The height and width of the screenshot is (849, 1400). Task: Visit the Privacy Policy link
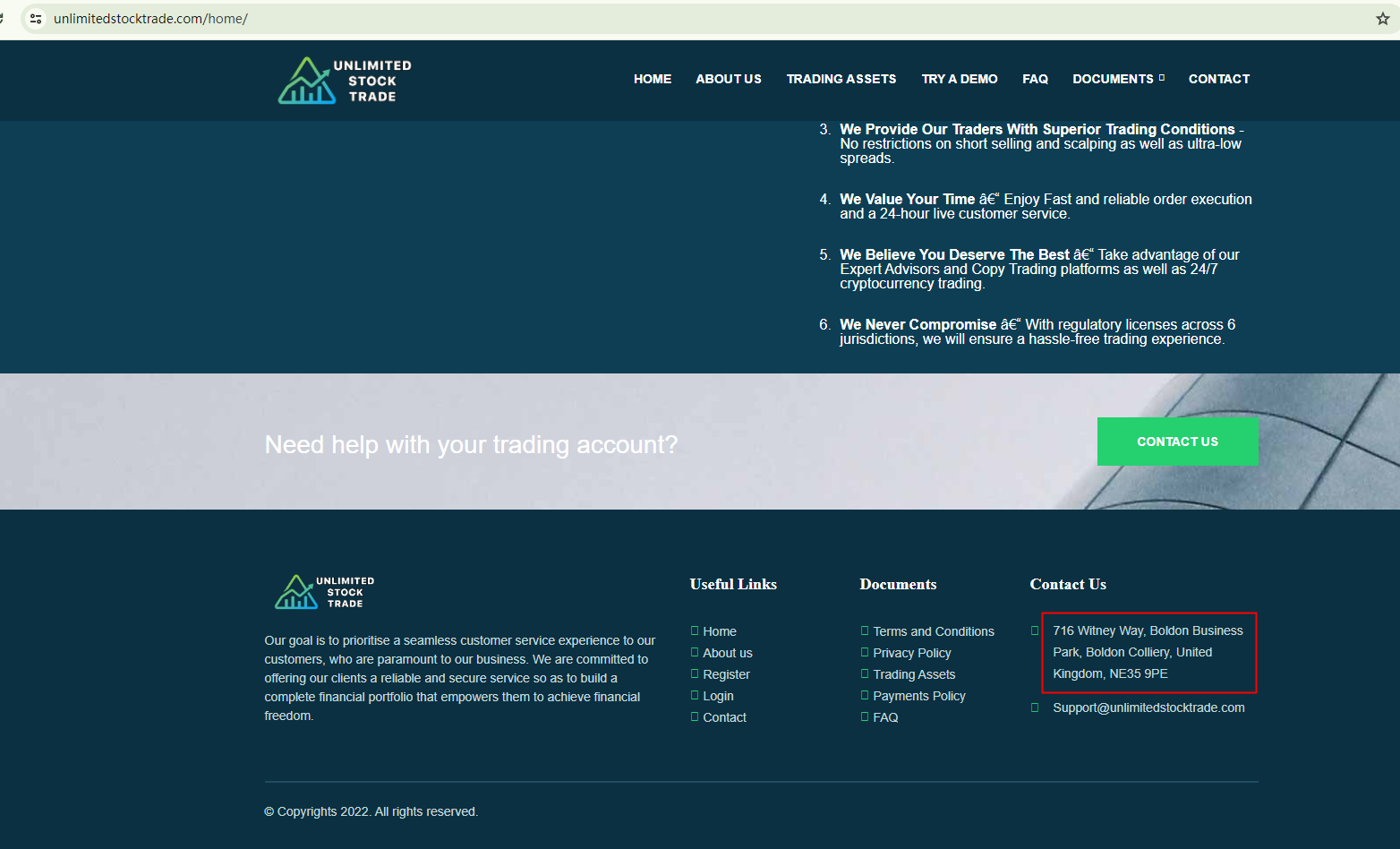[x=911, y=653]
